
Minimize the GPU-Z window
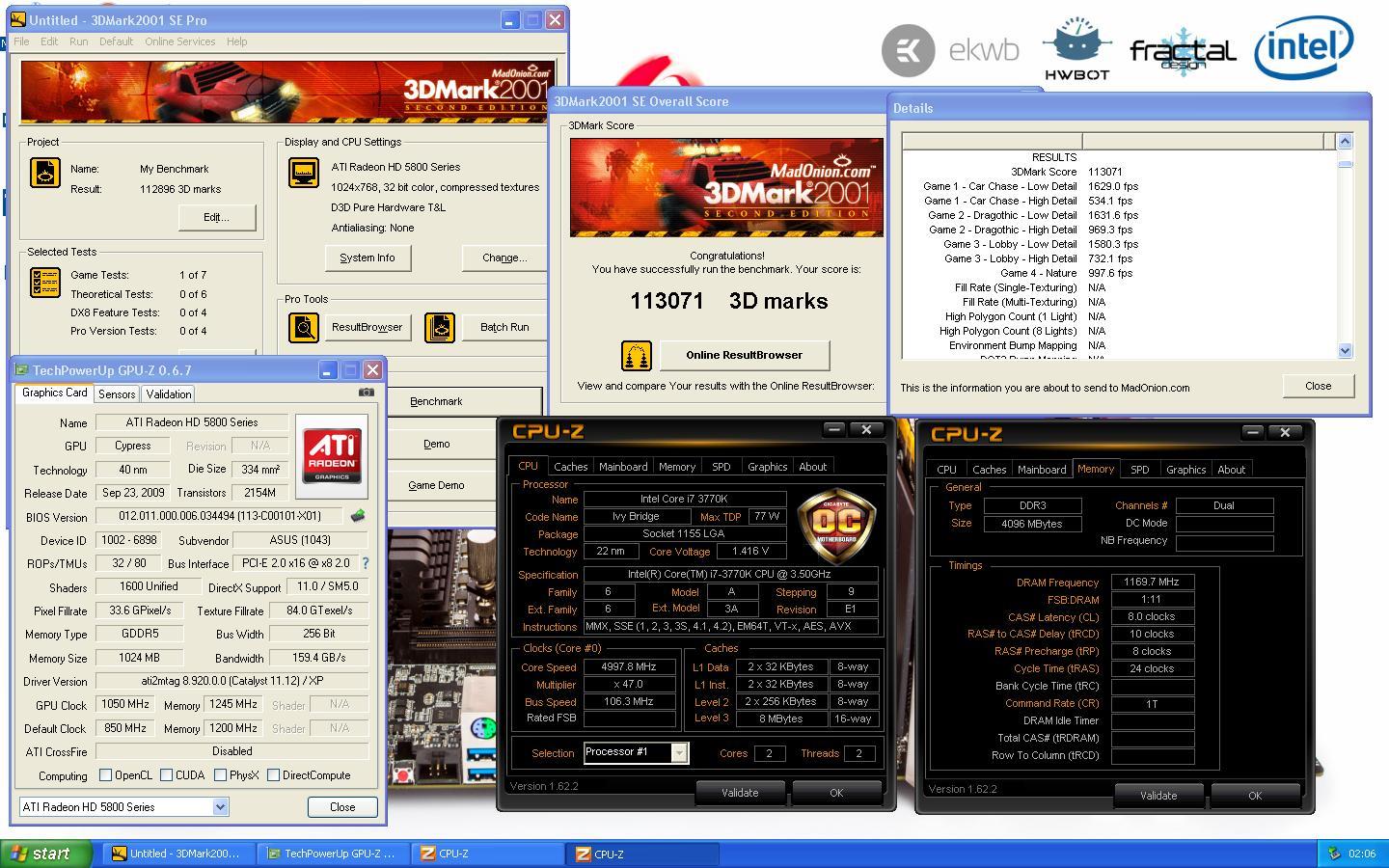click(327, 370)
